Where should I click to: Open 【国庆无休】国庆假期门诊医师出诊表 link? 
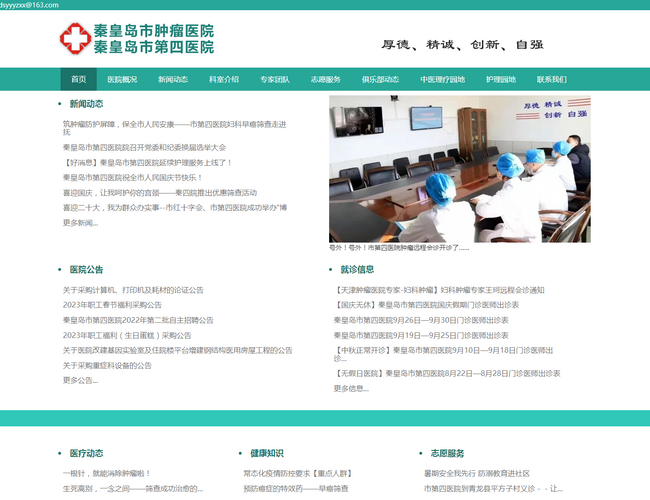tap(427, 305)
